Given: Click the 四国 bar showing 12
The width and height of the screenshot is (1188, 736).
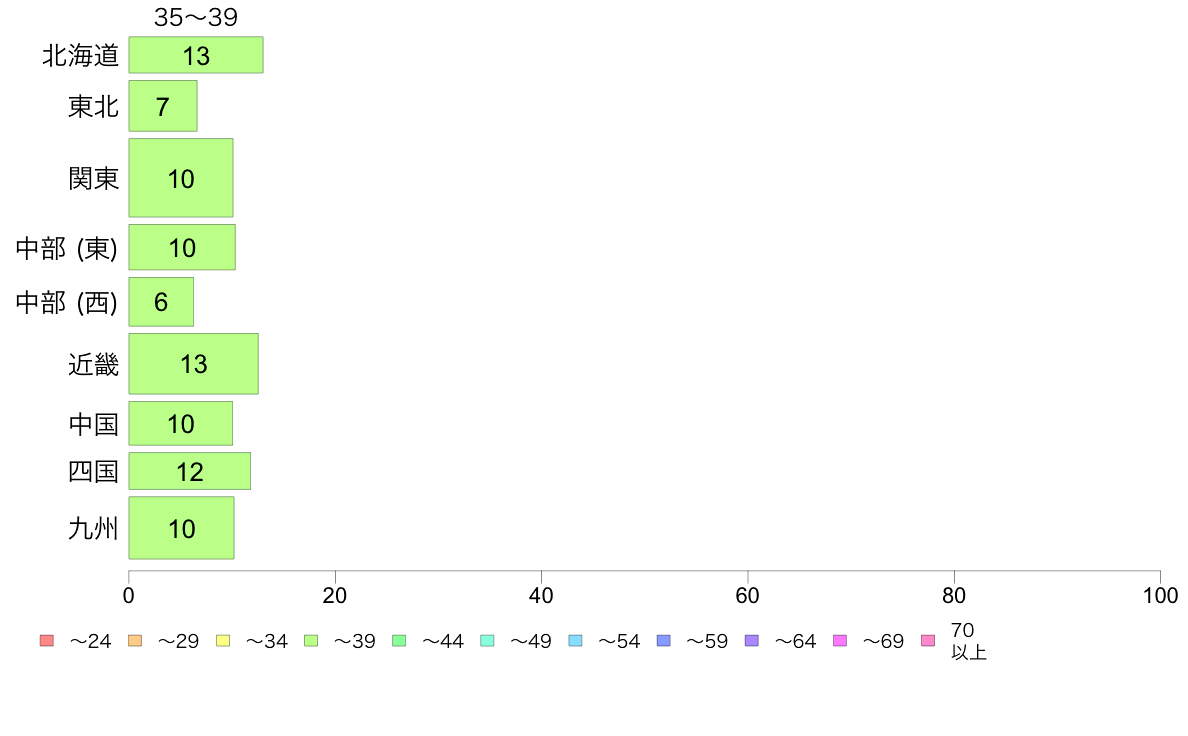Looking at the screenshot, I should coord(189,471).
